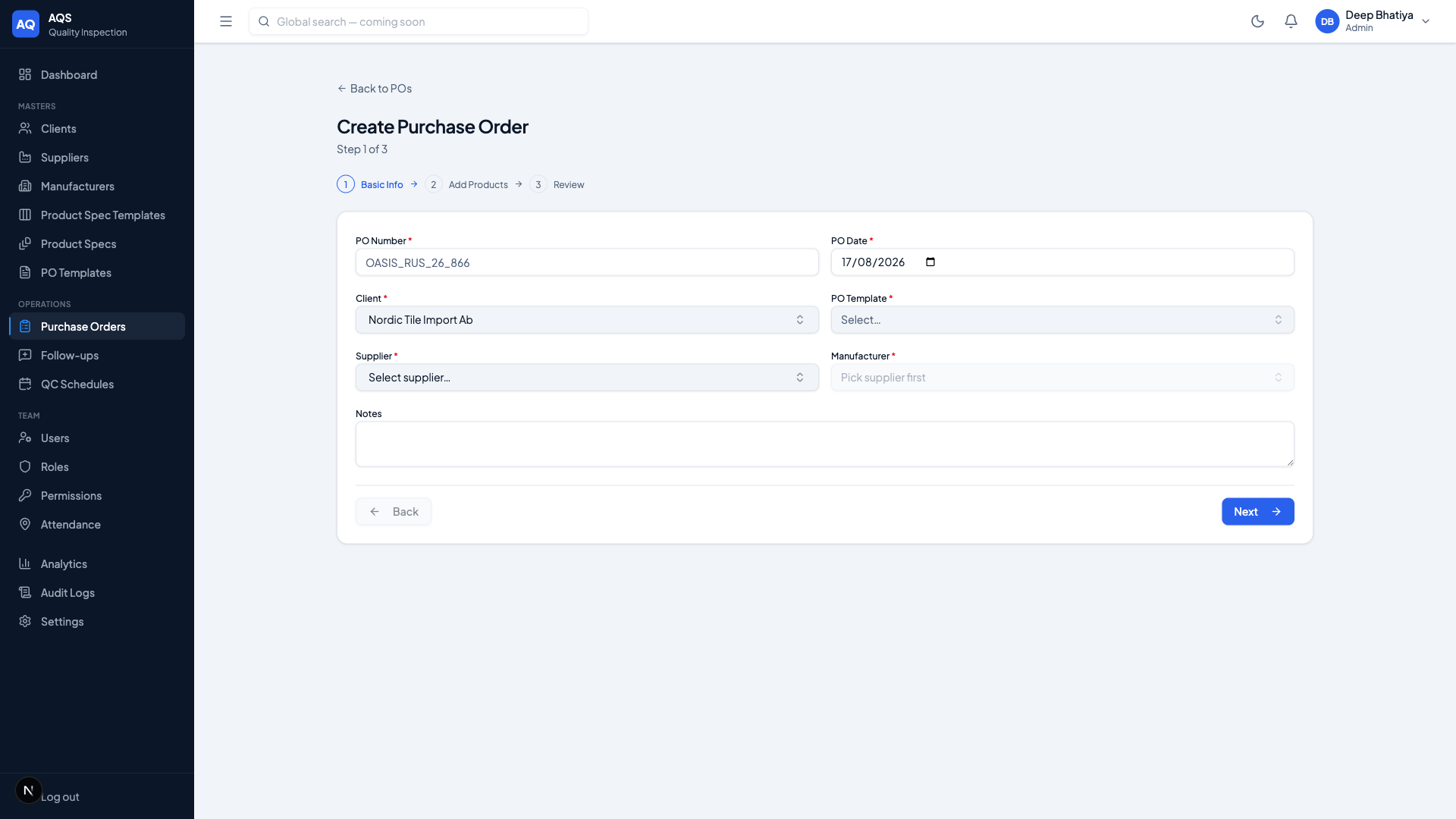Click Log out in sidebar

60,796
